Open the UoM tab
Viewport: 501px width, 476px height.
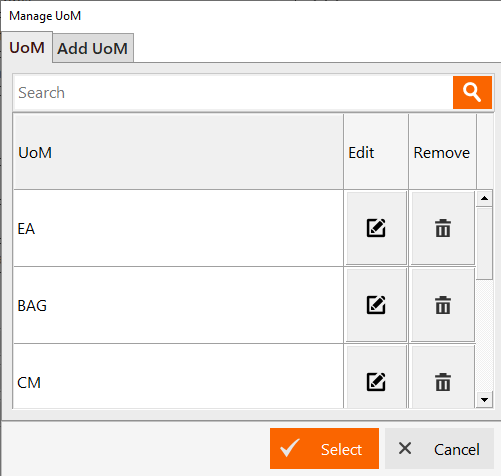click(27, 47)
